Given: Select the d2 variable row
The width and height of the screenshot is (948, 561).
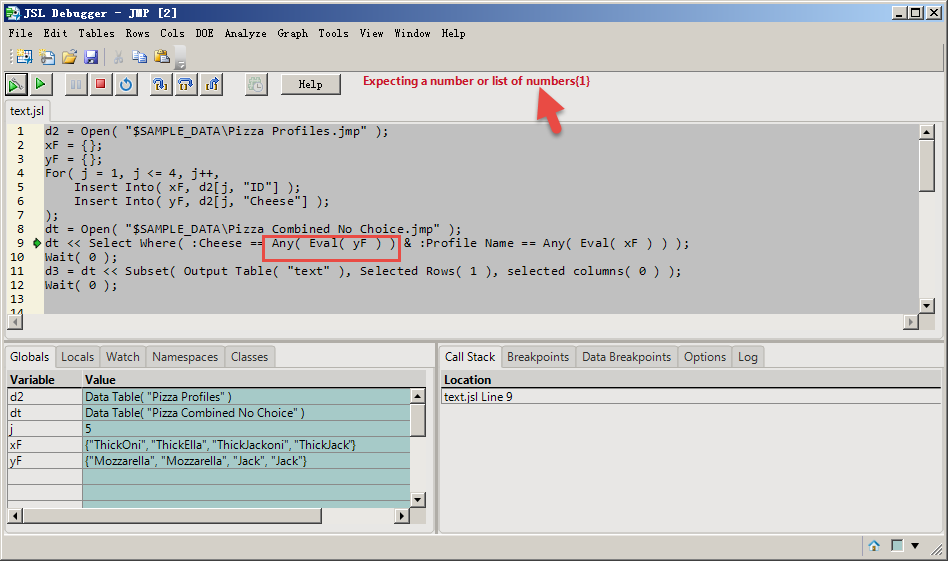Looking at the screenshot, I should (209, 397).
